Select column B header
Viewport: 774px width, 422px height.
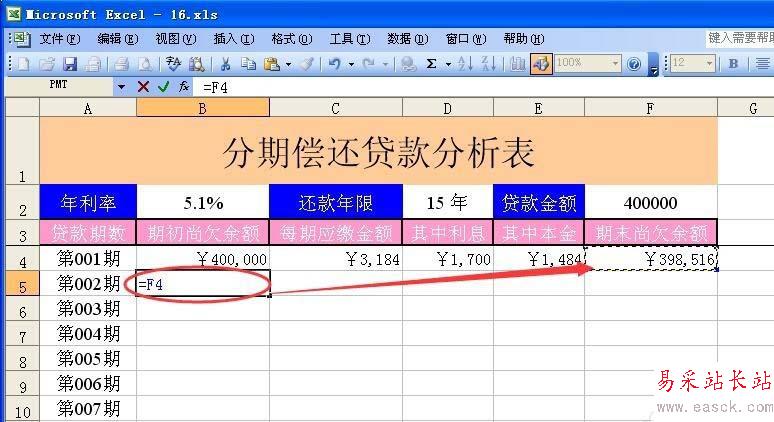point(203,108)
